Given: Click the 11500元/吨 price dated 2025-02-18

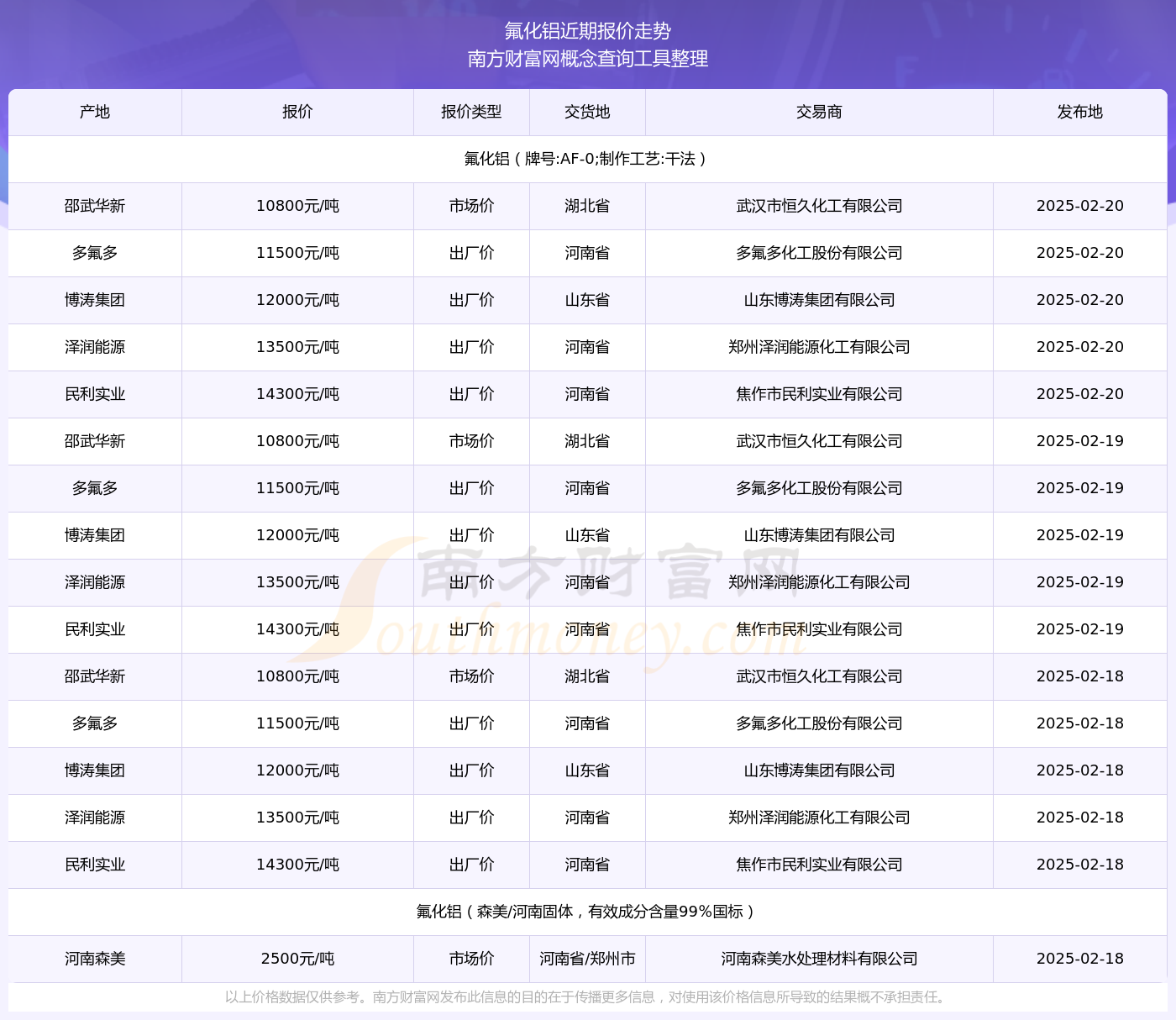Looking at the screenshot, I should point(297,723).
